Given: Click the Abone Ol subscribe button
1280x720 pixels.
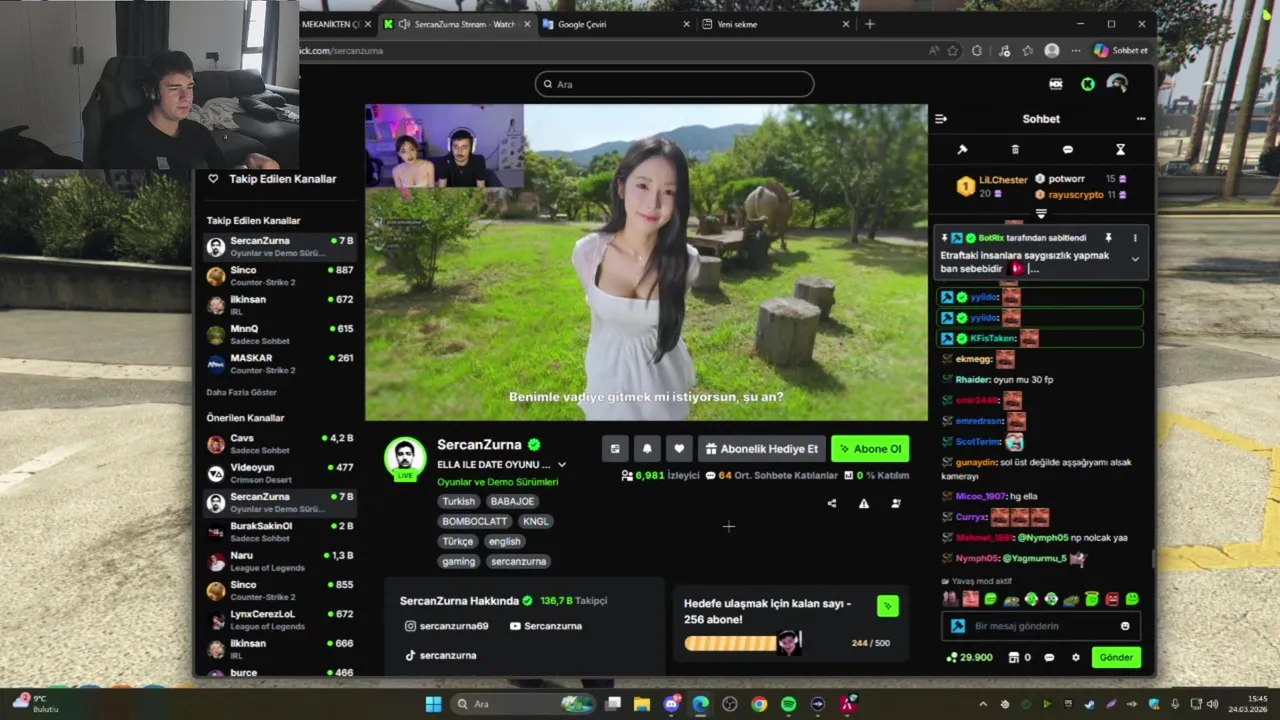Looking at the screenshot, I should point(869,449).
